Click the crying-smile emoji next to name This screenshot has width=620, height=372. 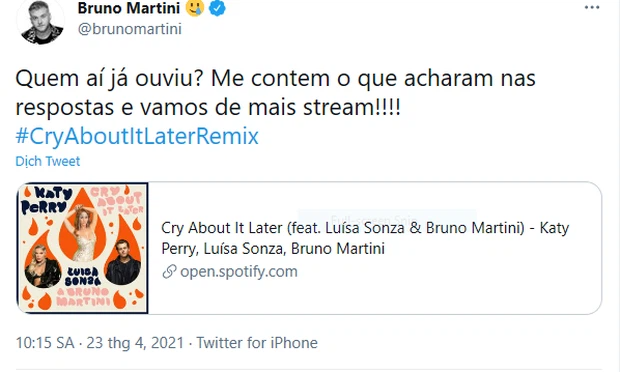(x=195, y=8)
